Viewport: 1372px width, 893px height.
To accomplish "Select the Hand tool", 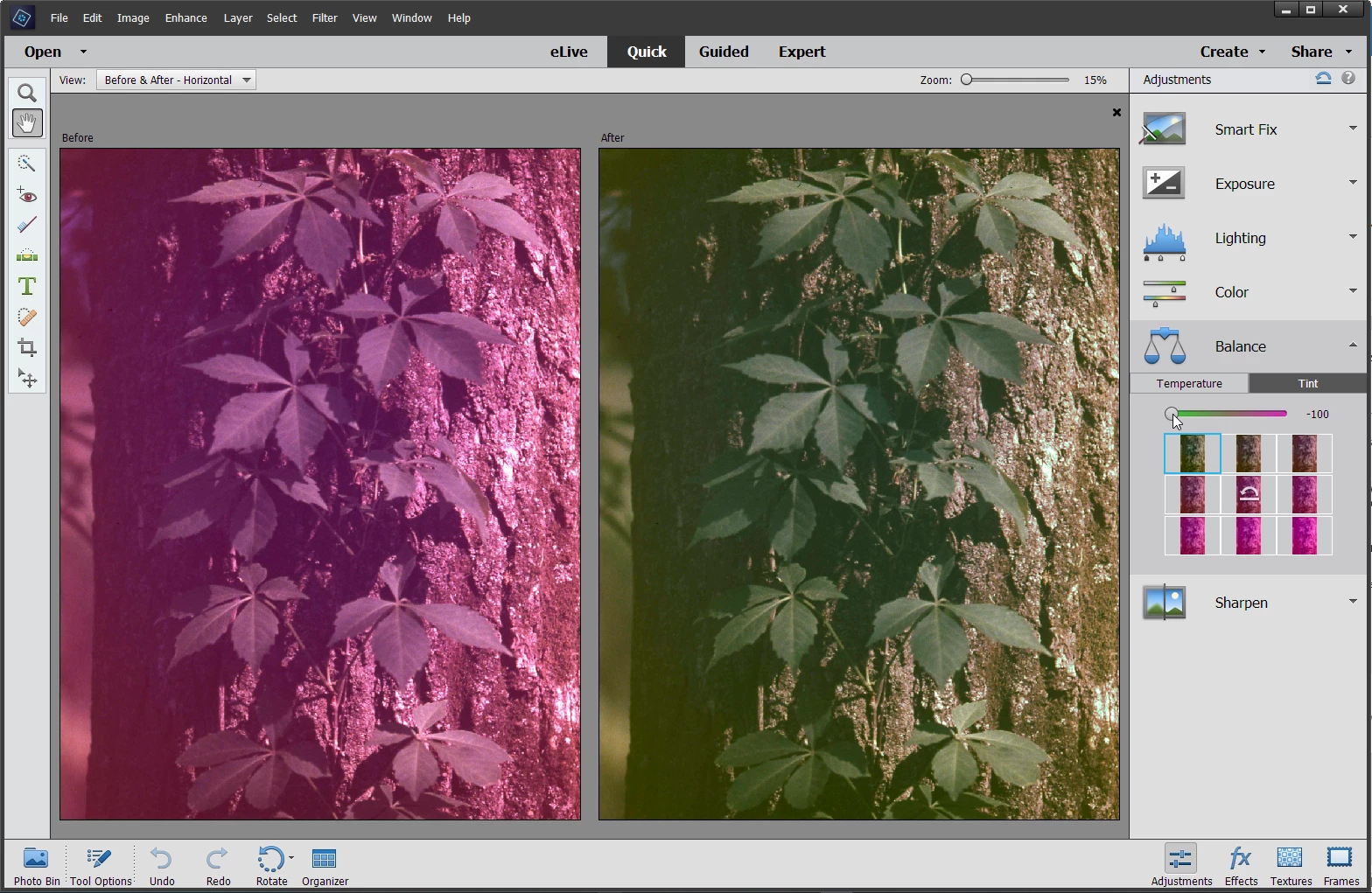I will tap(27, 123).
